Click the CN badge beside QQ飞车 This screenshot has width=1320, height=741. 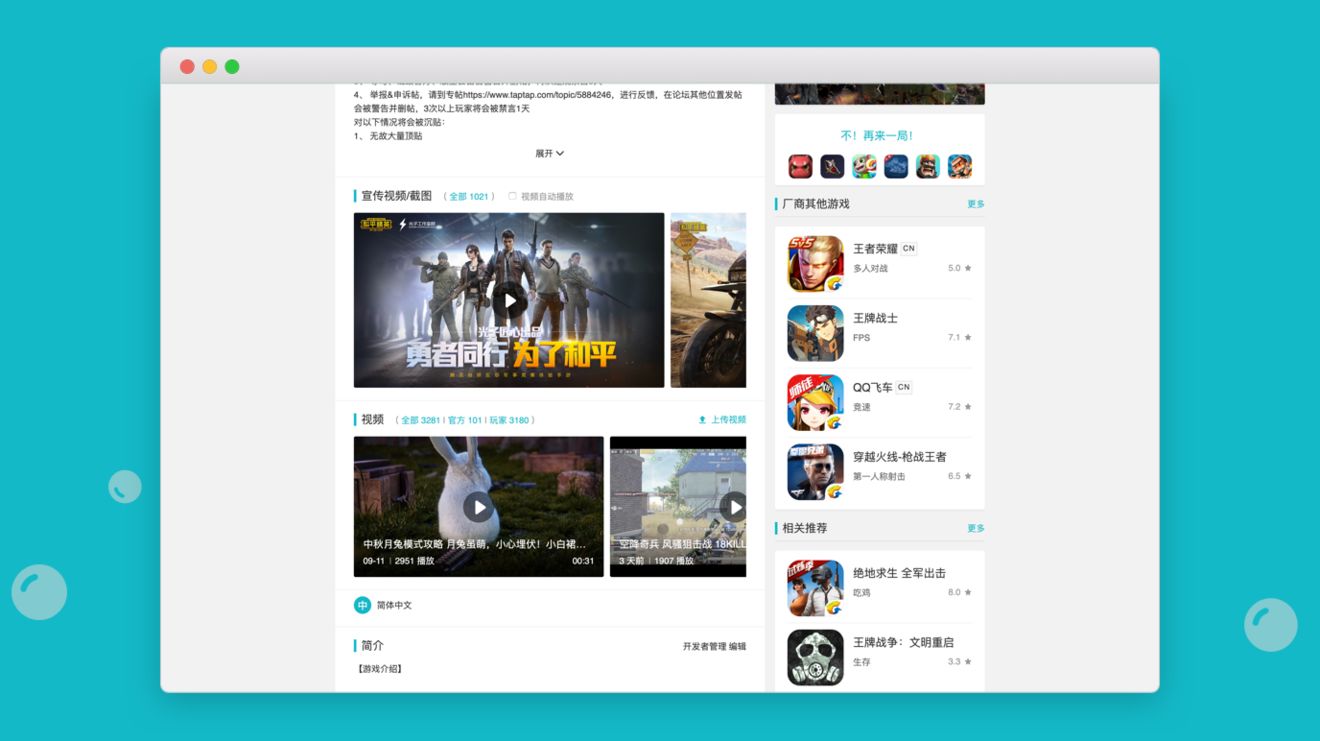tap(904, 387)
